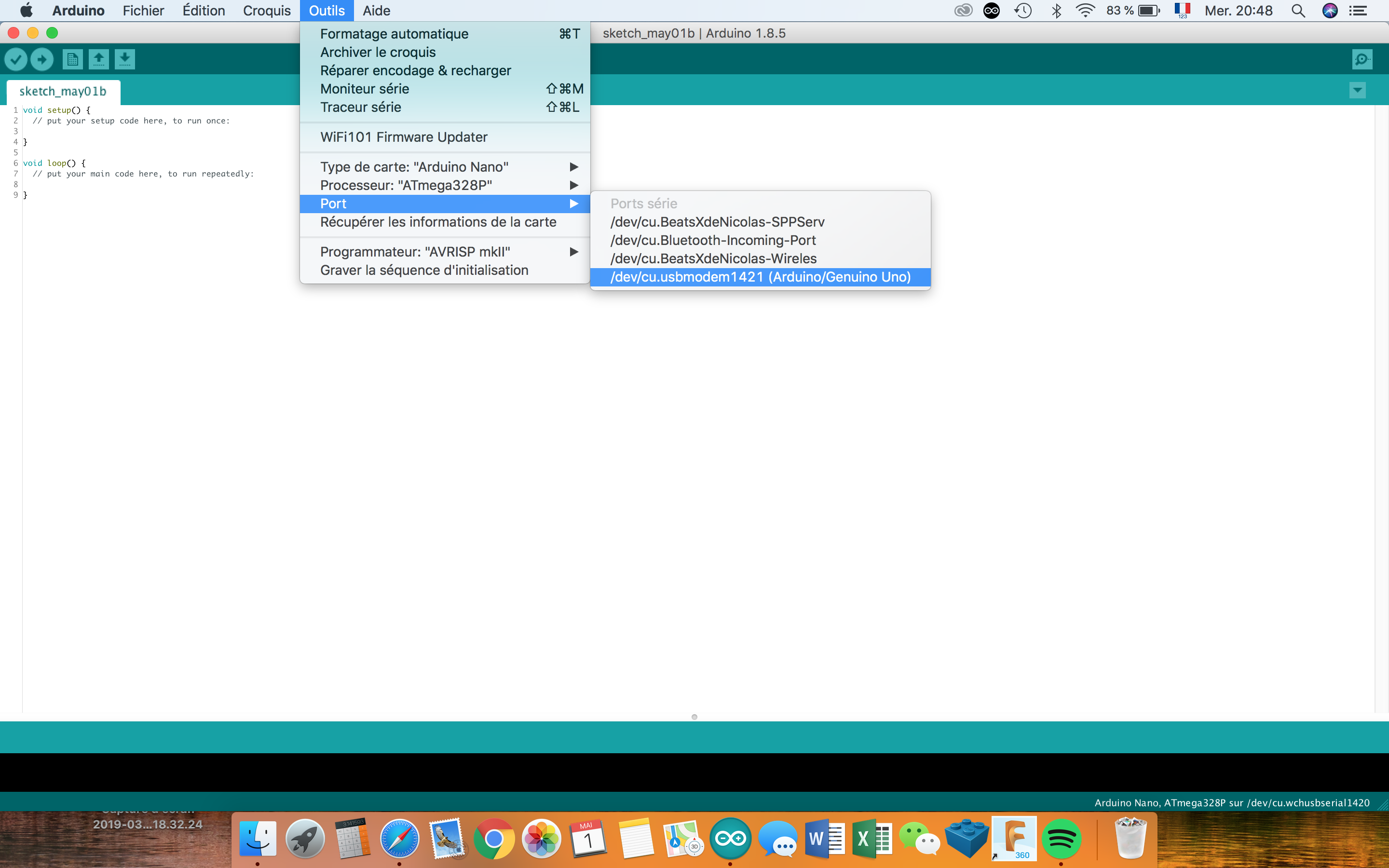Open Spotify in the Dock
This screenshot has width=1389, height=868.
[1061, 839]
